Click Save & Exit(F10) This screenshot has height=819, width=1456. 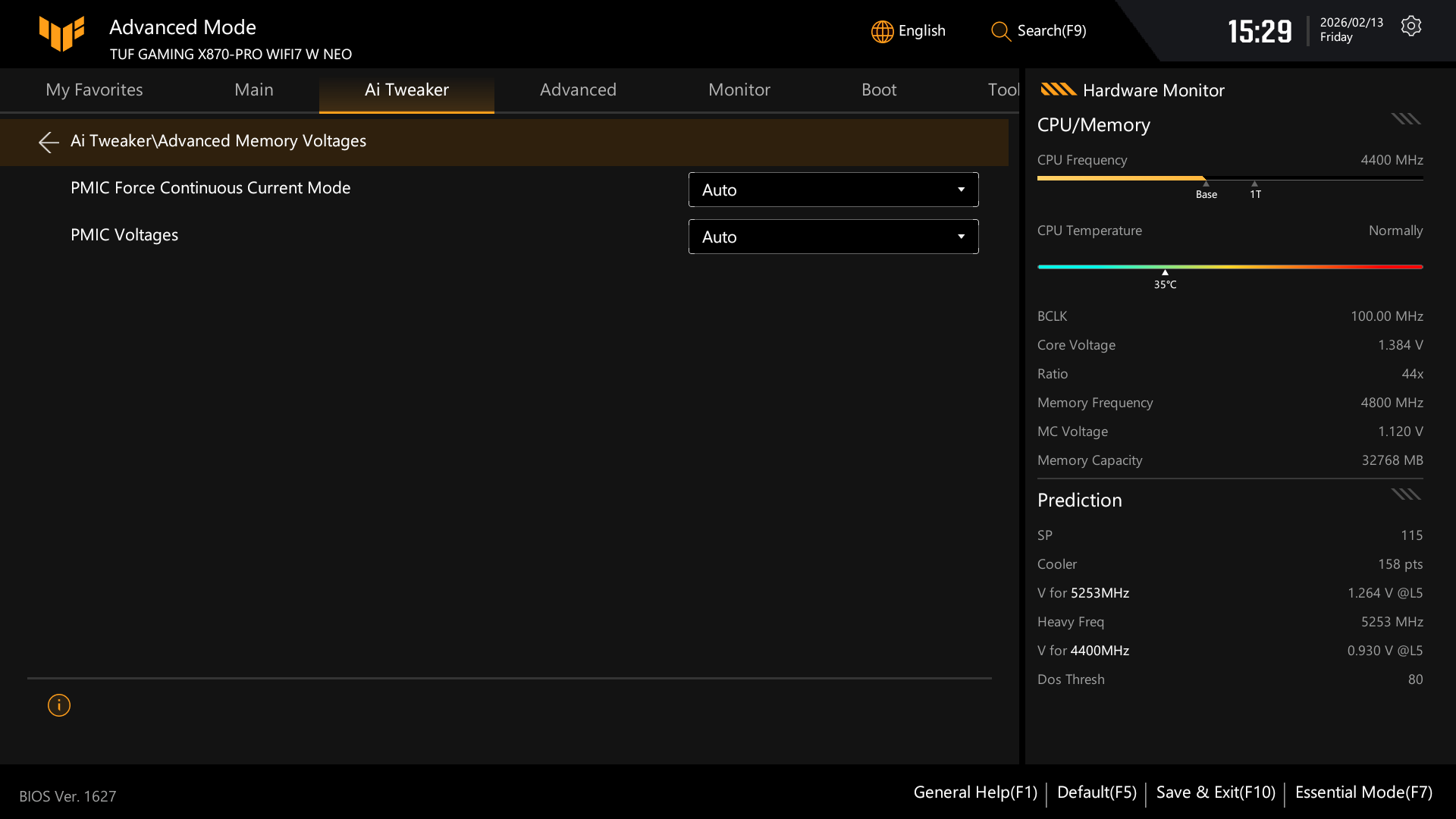(1215, 792)
